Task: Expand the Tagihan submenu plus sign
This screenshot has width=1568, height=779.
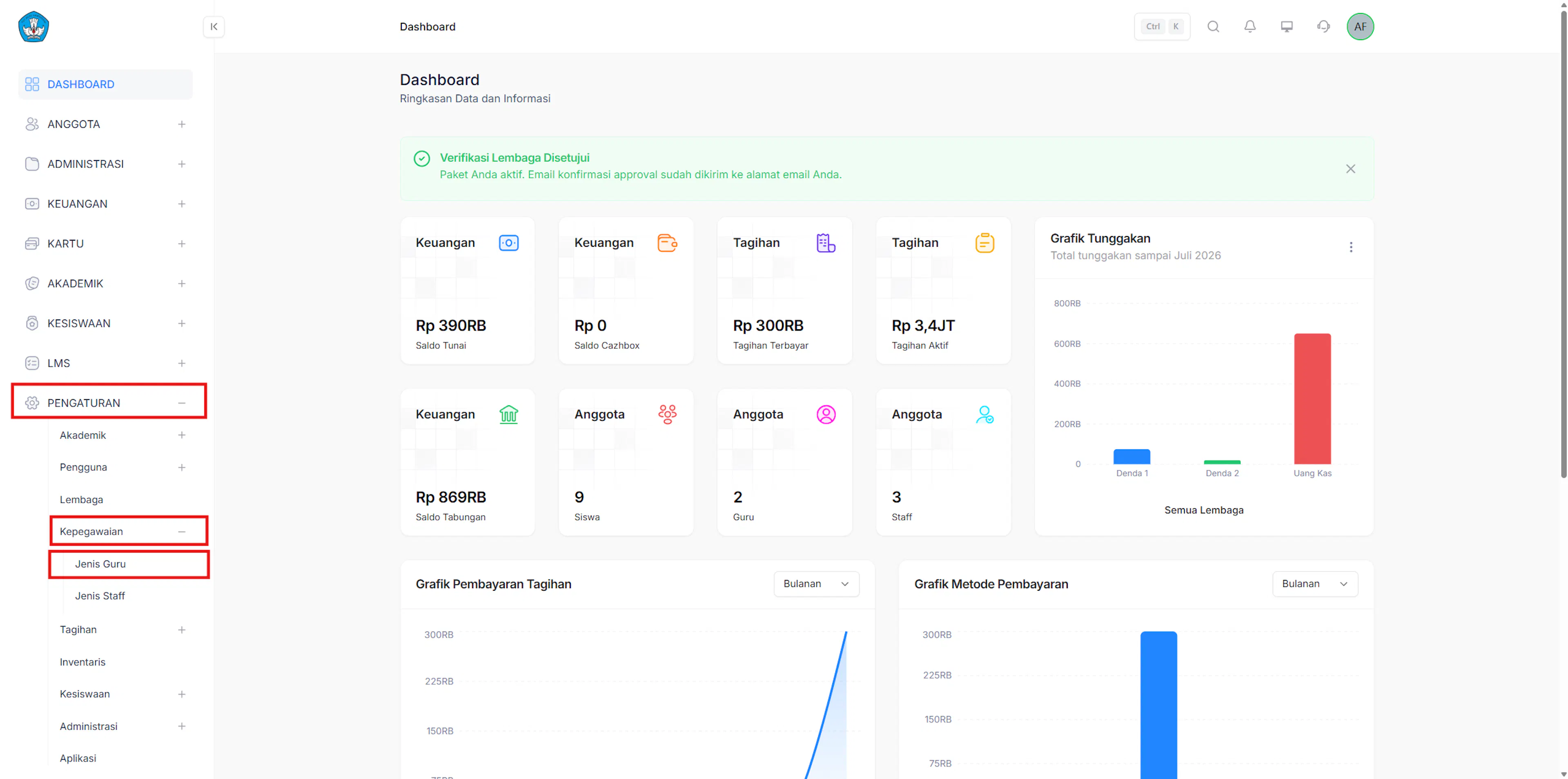Action: (181, 630)
